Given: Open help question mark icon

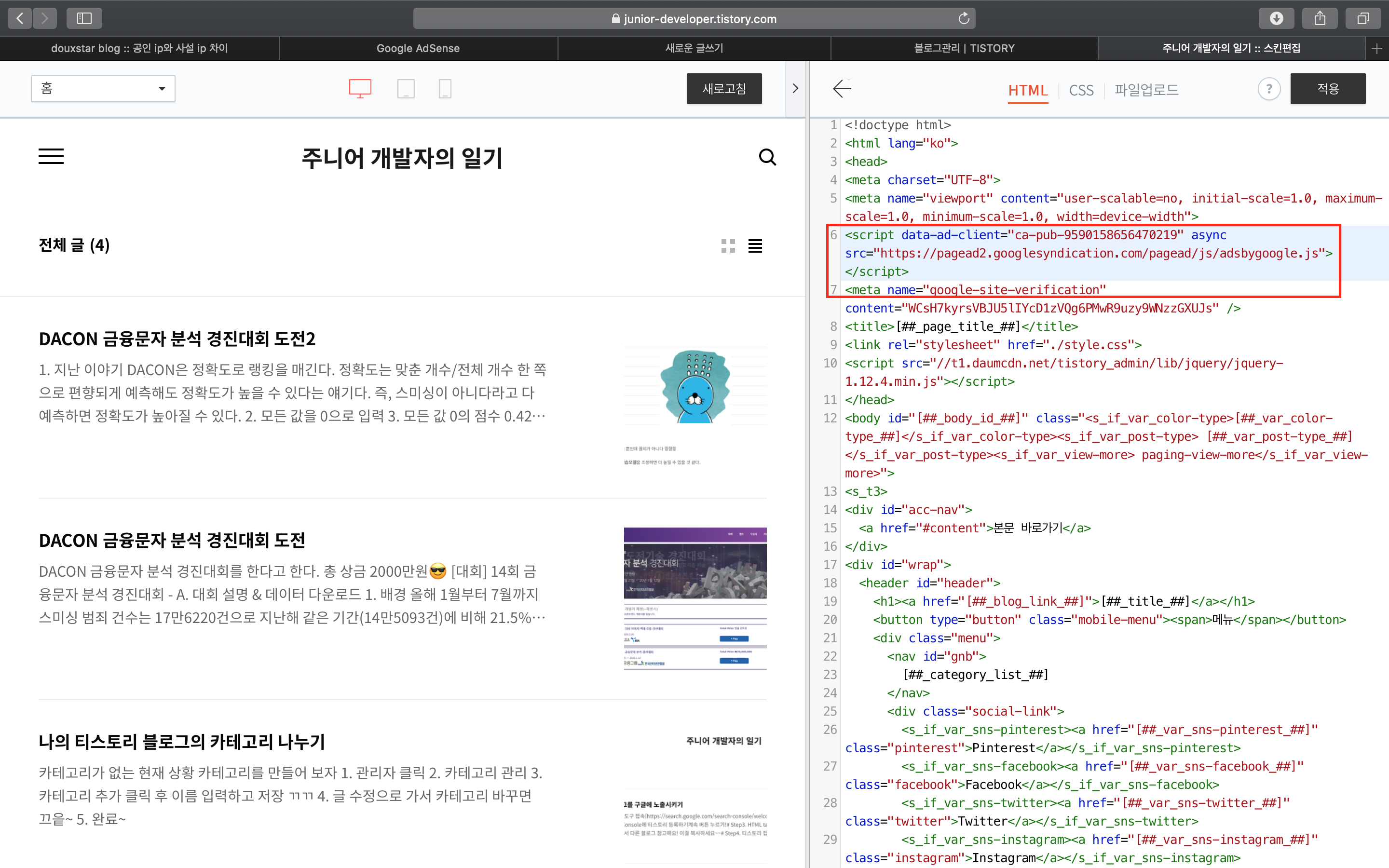Looking at the screenshot, I should click(1269, 89).
